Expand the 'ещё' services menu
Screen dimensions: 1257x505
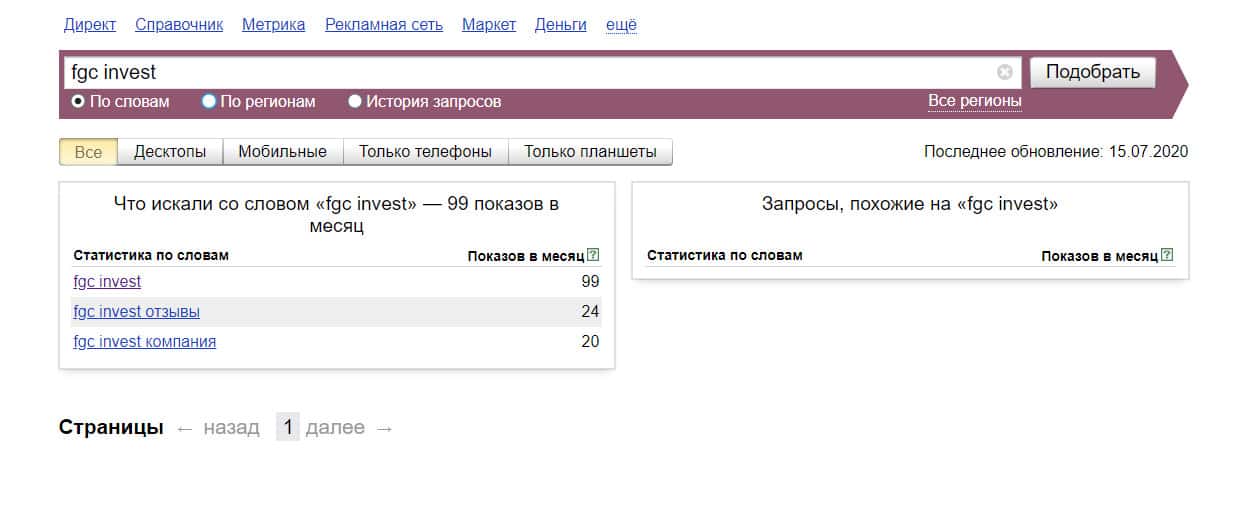point(621,25)
